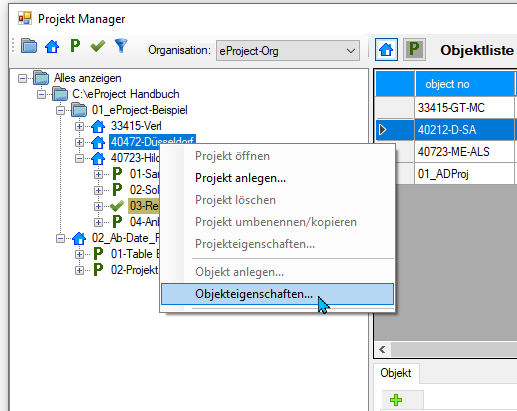Click the left scroll arrow of the object list
Image resolution: width=517 pixels, height=411 pixels.
(382, 350)
